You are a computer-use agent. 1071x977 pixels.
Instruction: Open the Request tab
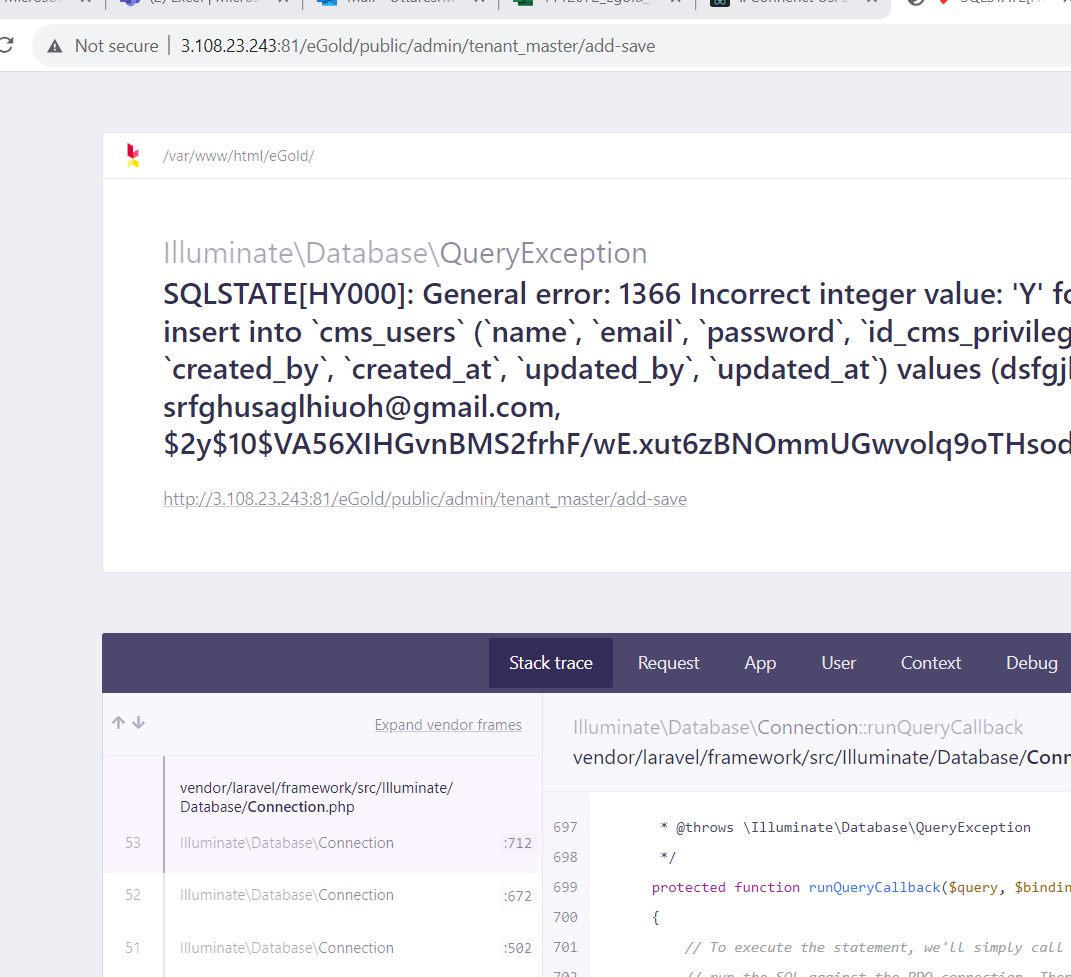668,663
